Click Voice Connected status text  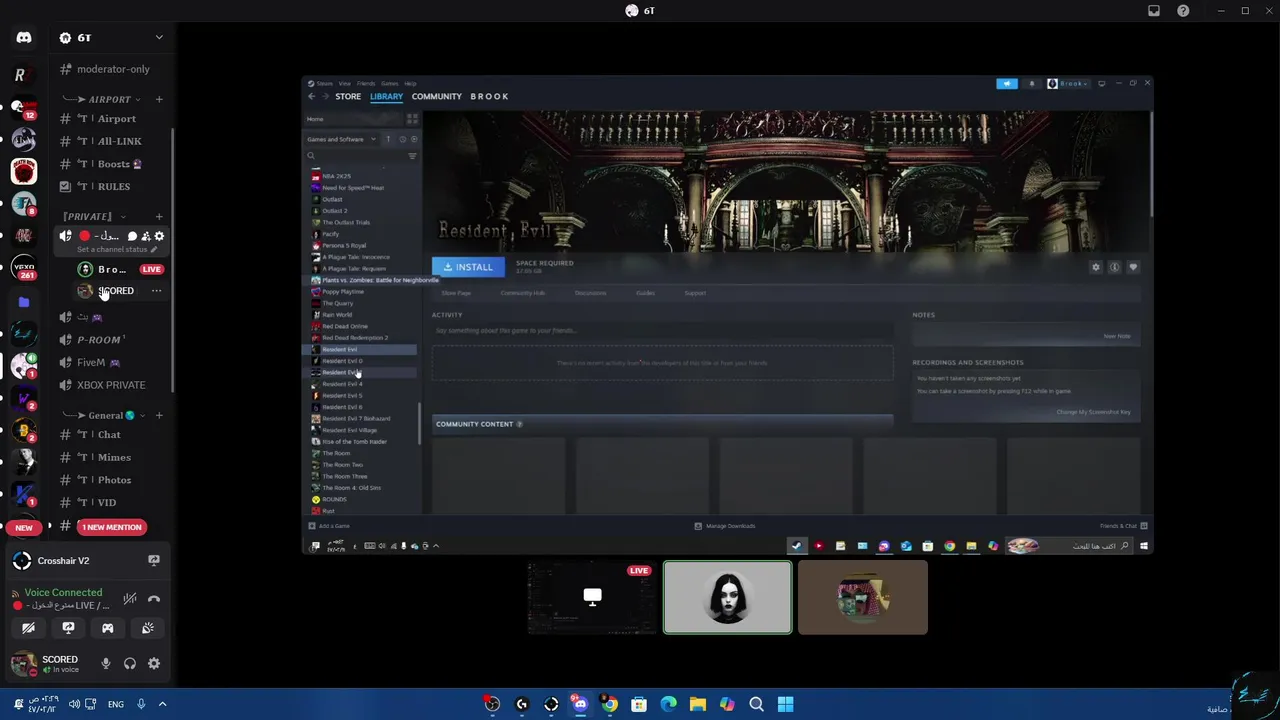(x=63, y=592)
